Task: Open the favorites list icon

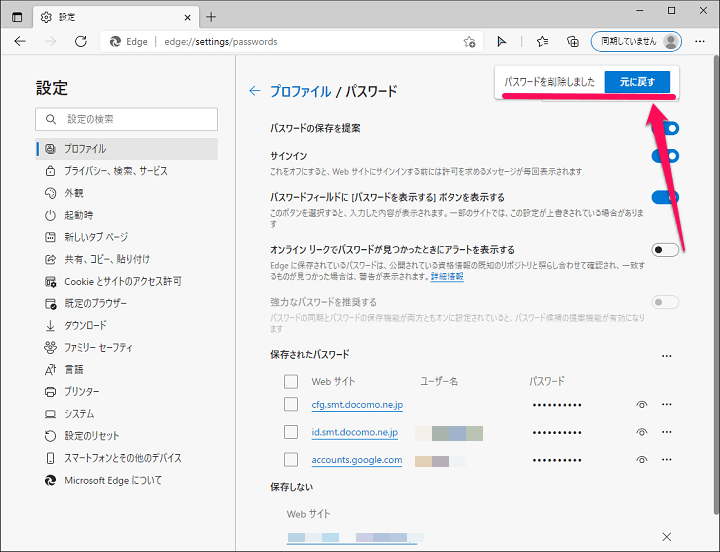Action: click(542, 42)
